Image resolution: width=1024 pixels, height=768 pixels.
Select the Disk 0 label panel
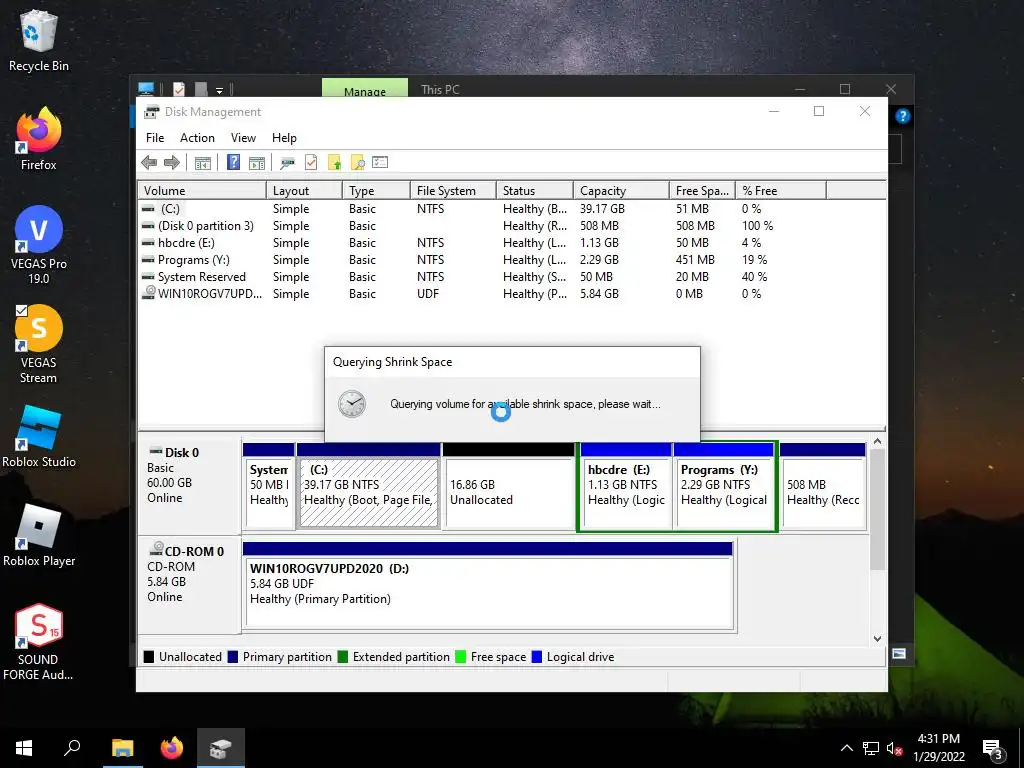(x=189, y=487)
